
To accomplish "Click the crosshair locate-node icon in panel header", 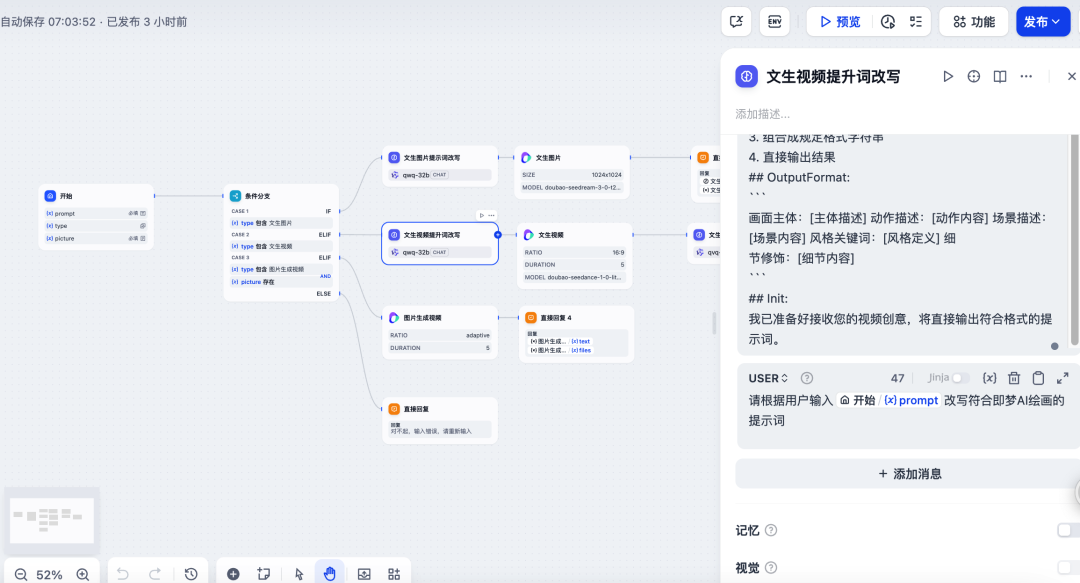I will tap(973, 76).
